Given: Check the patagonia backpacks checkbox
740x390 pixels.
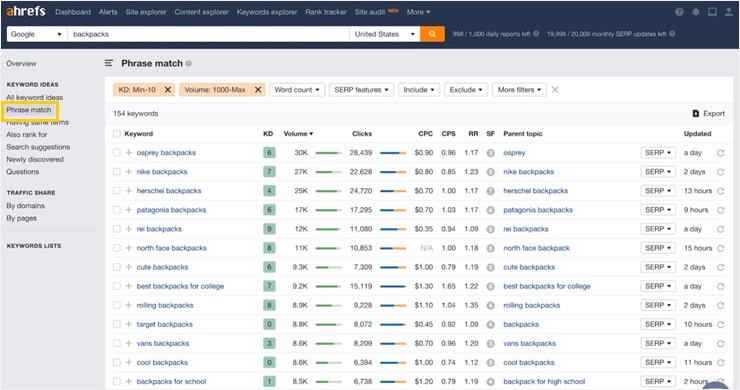Looking at the screenshot, I should [117, 210].
